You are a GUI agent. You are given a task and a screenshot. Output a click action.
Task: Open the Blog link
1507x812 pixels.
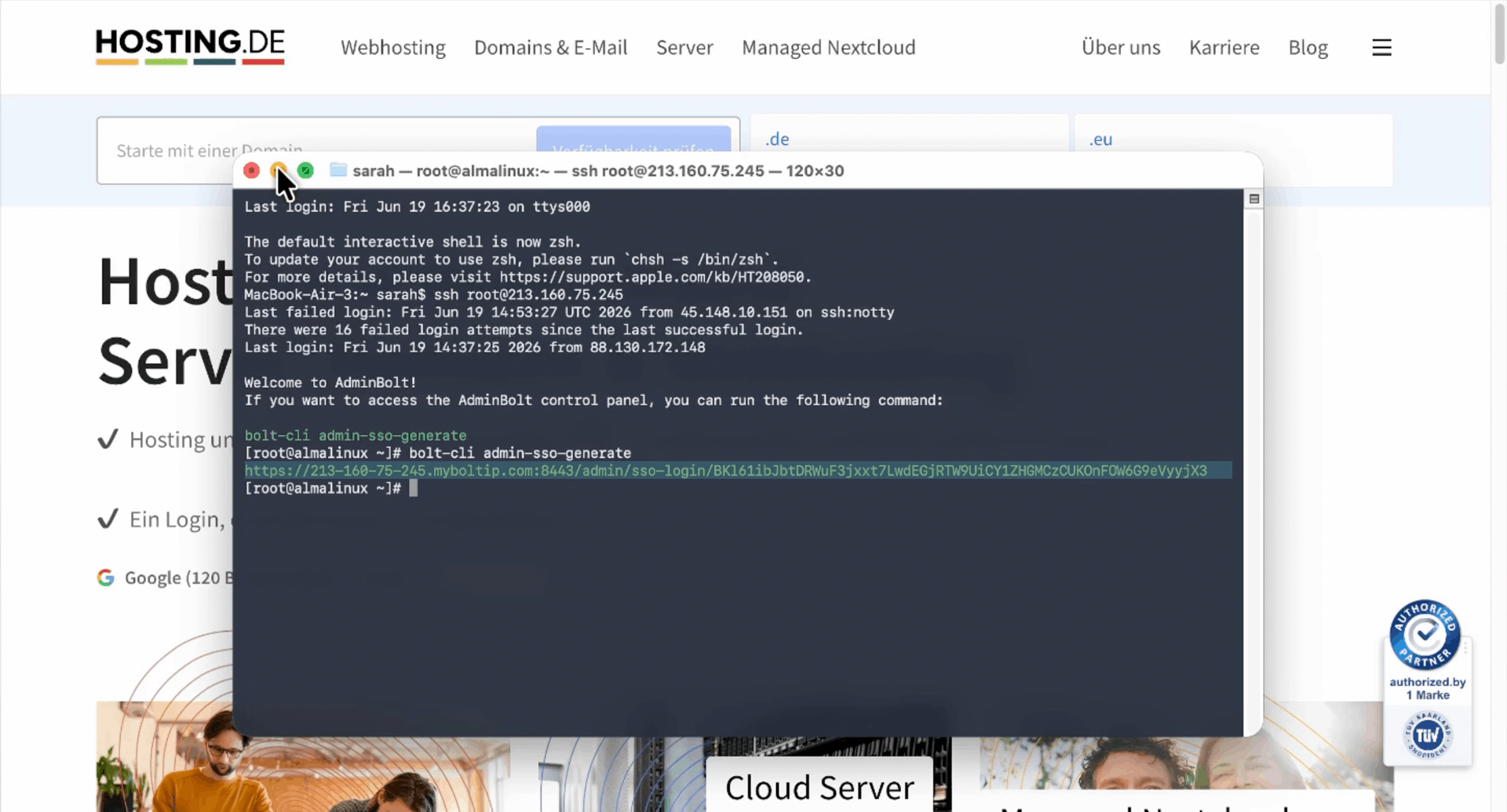[1308, 48]
